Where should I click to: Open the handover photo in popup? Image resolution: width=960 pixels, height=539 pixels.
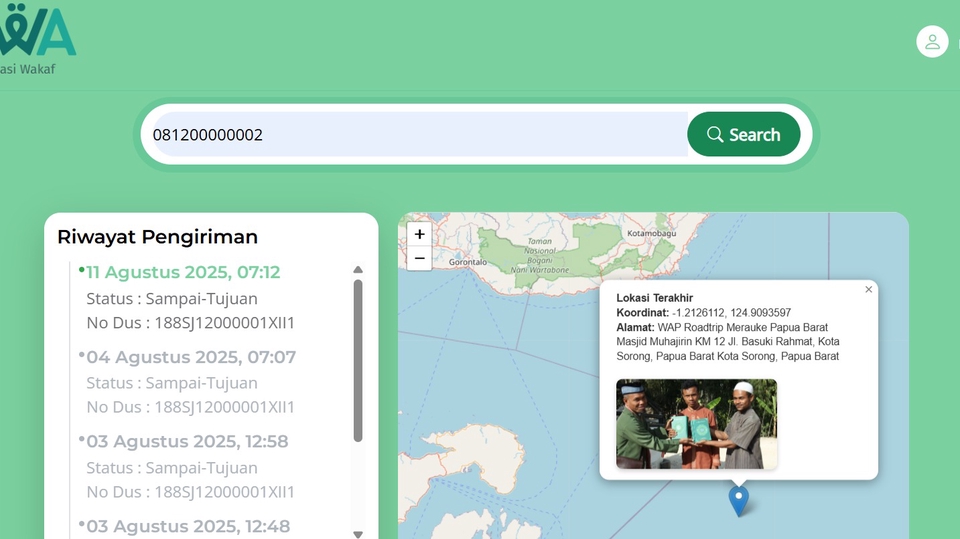click(x=696, y=424)
